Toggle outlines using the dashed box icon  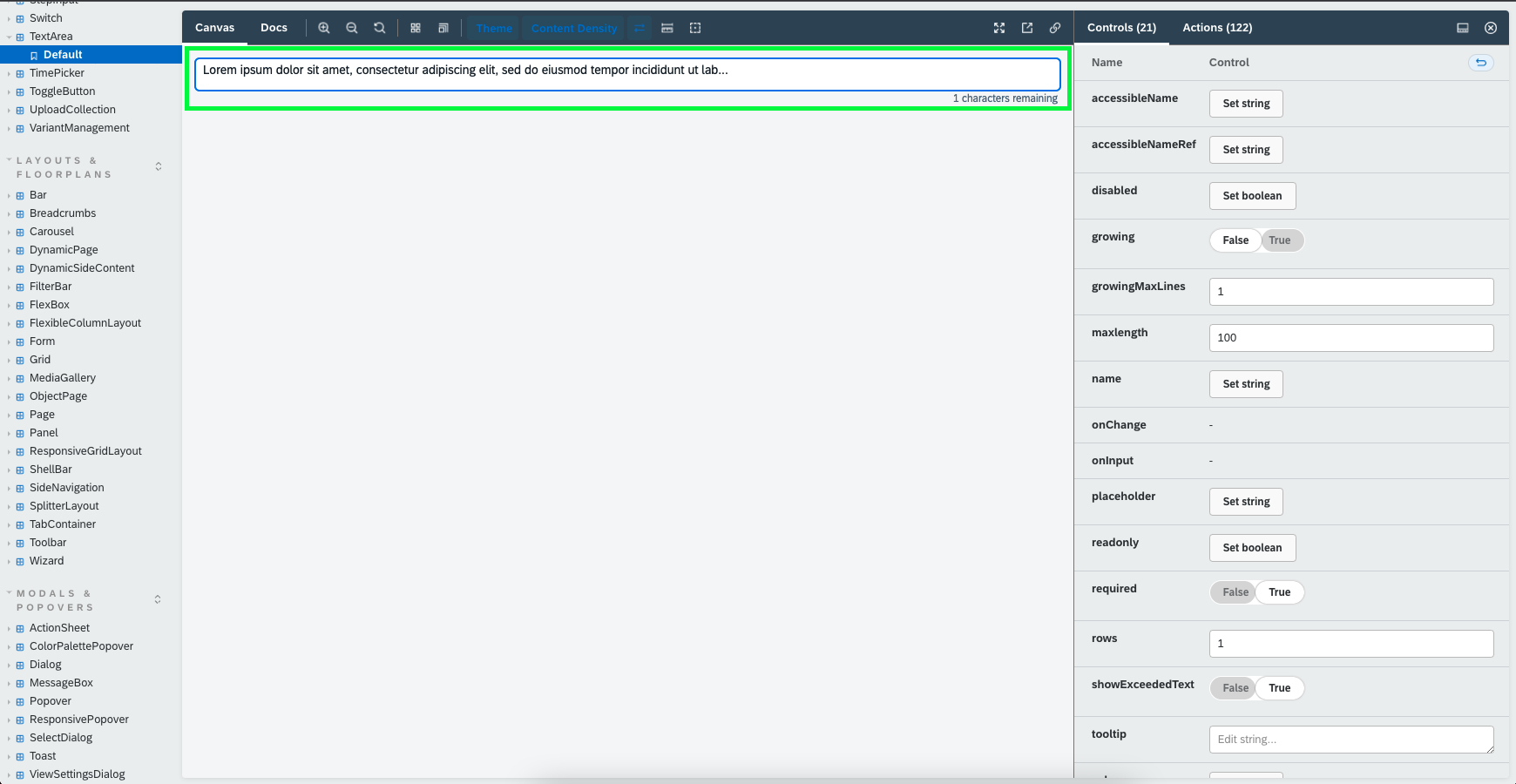695,28
